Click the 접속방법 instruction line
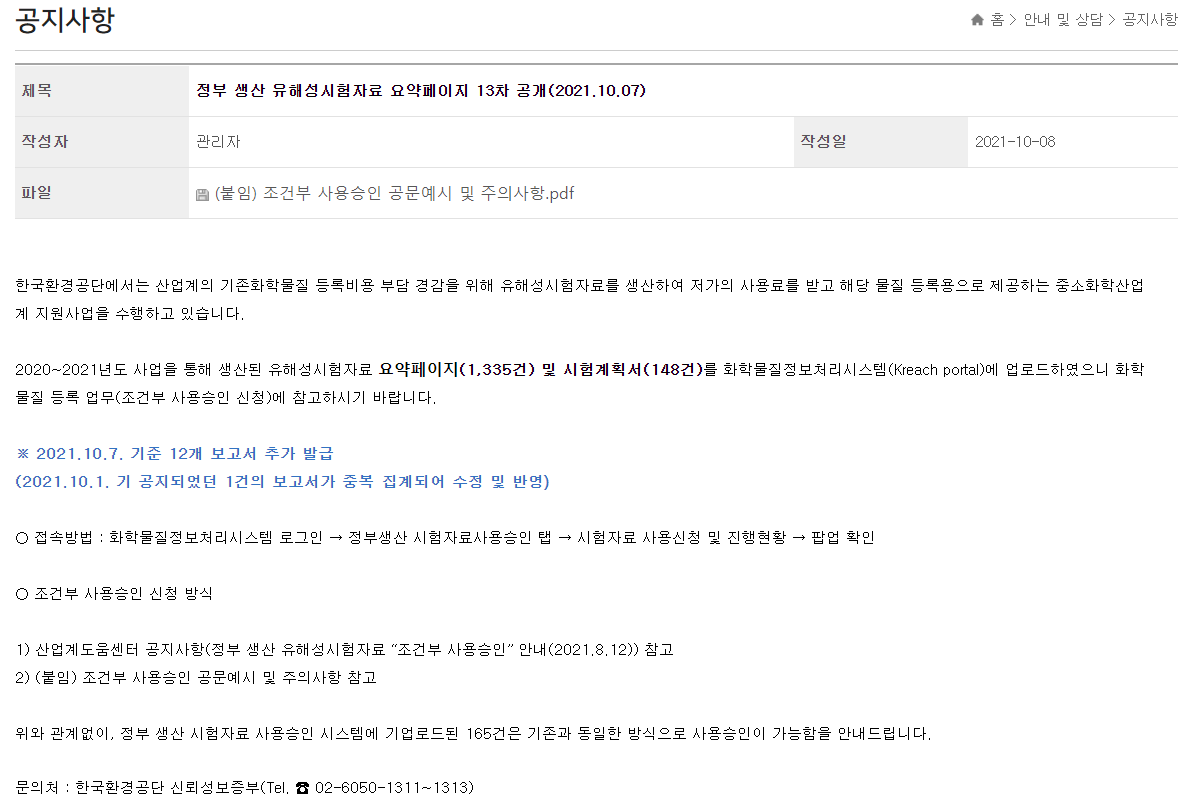 pyautogui.click(x=445, y=537)
